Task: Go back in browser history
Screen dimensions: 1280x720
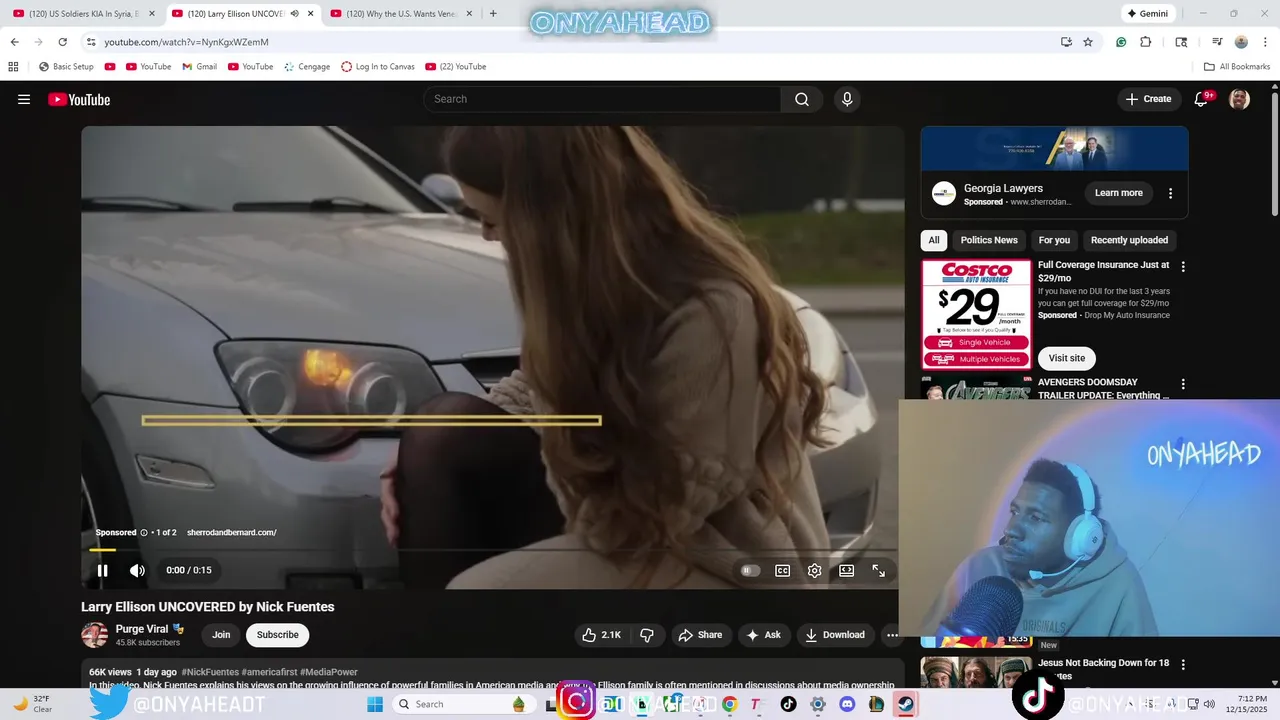Action: [x=14, y=42]
